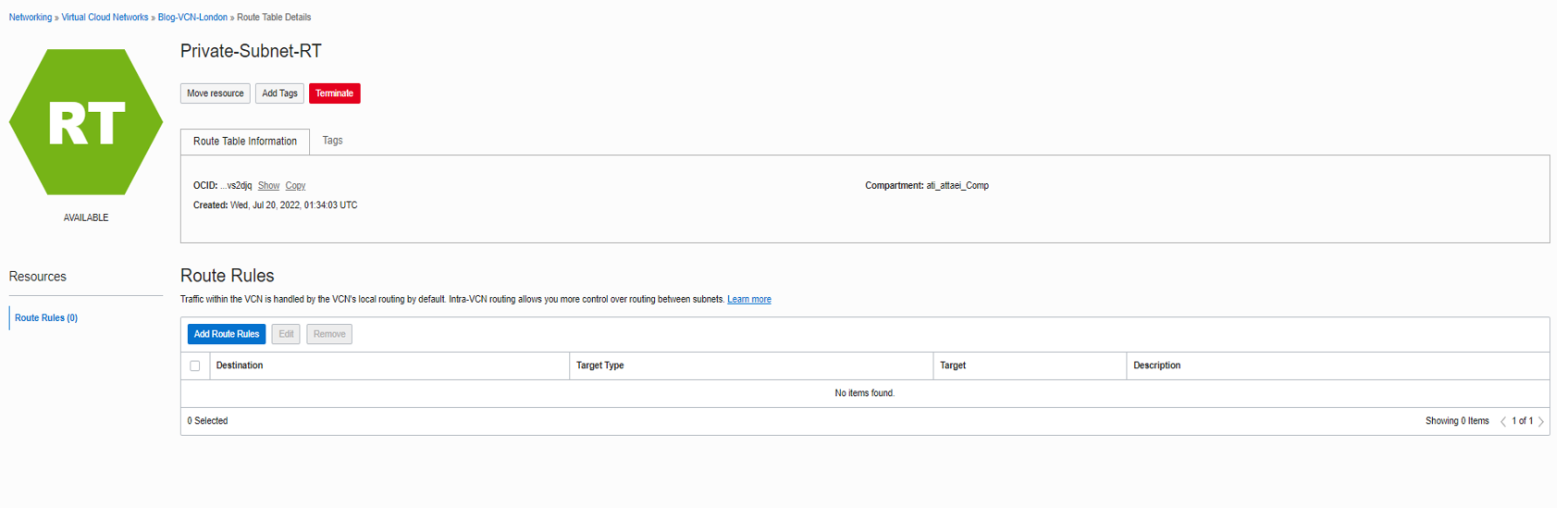Click the green RT hexagon icon

pos(86,122)
